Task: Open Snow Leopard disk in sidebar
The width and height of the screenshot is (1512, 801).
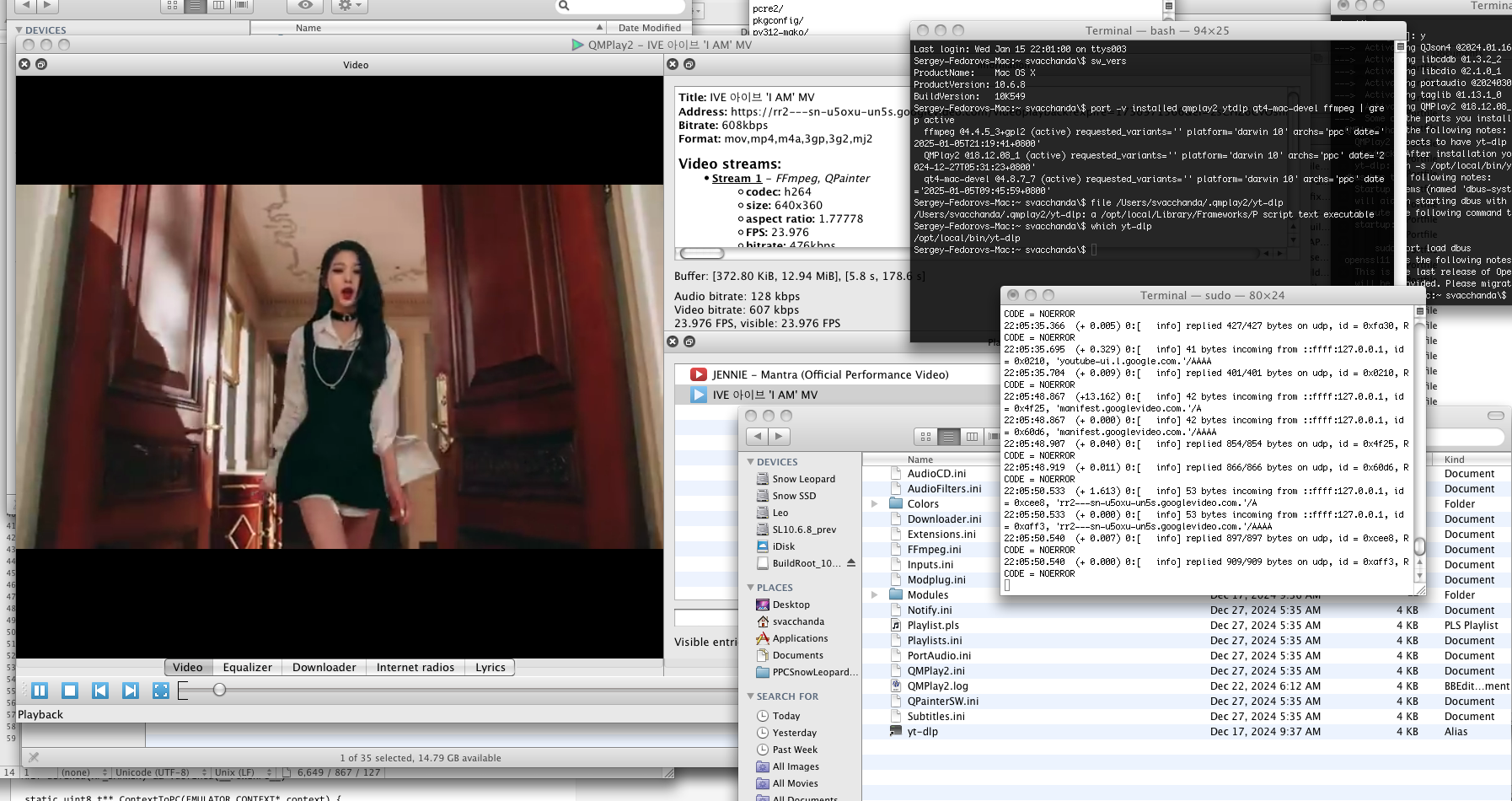Action: click(803, 479)
